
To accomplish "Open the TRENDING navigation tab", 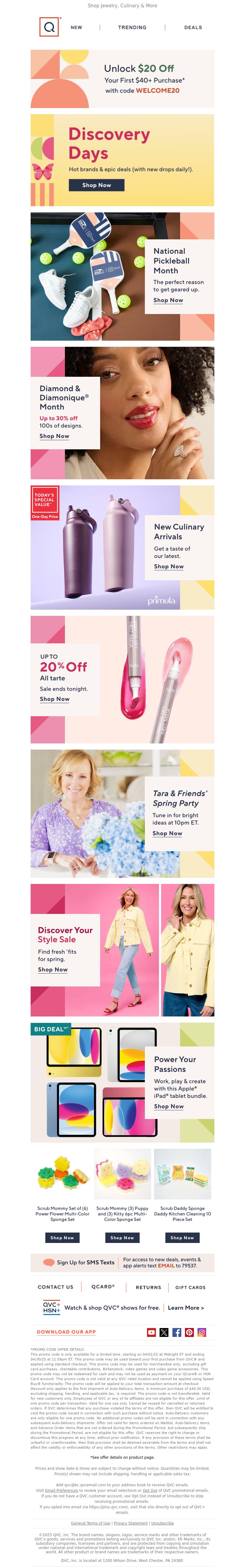I will pos(132,27).
